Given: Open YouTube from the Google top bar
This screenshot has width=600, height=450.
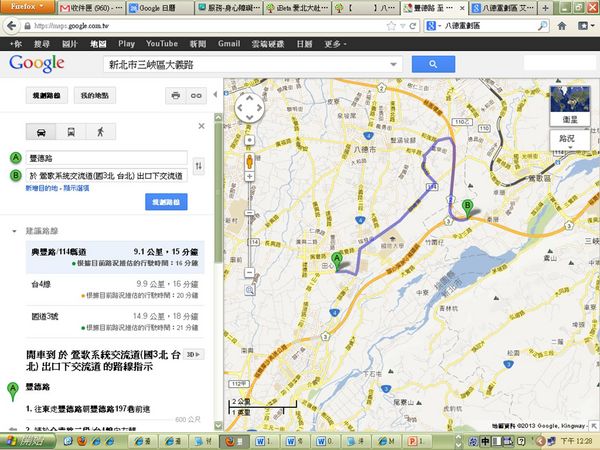Looking at the screenshot, I should [x=161, y=44].
